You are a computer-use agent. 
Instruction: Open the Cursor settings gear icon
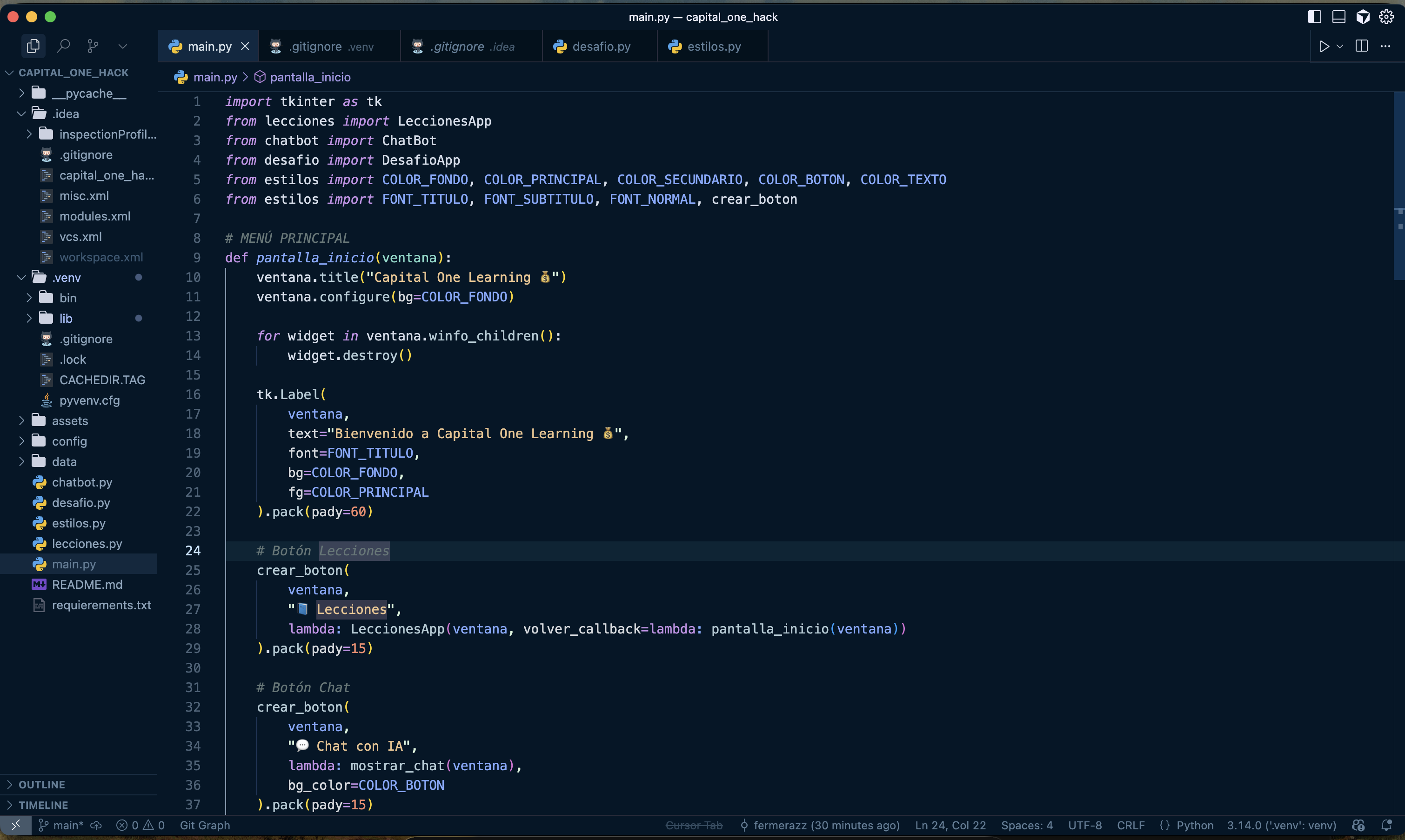click(1386, 17)
